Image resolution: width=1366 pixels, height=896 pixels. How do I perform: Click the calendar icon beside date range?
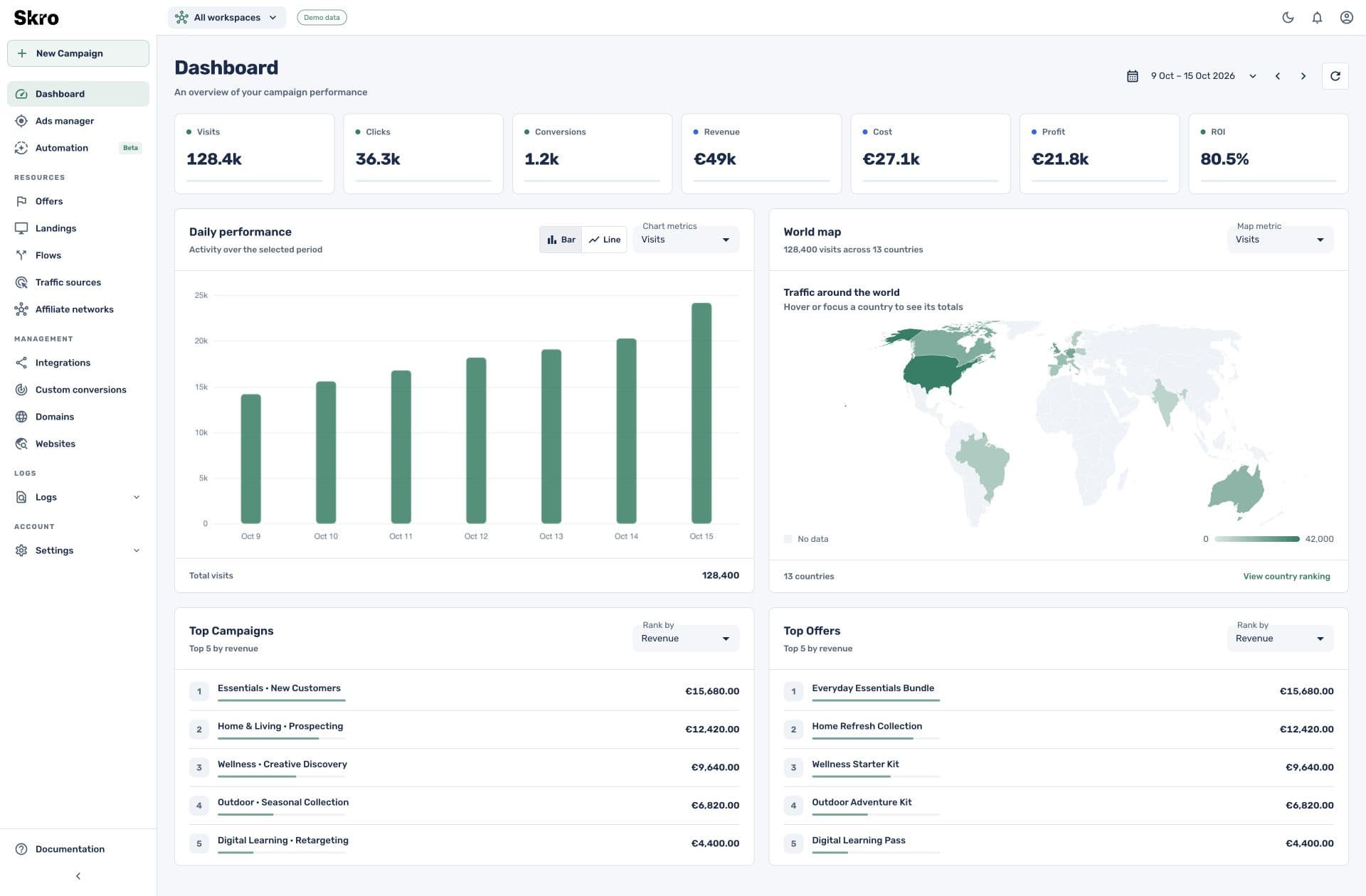coord(1133,76)
